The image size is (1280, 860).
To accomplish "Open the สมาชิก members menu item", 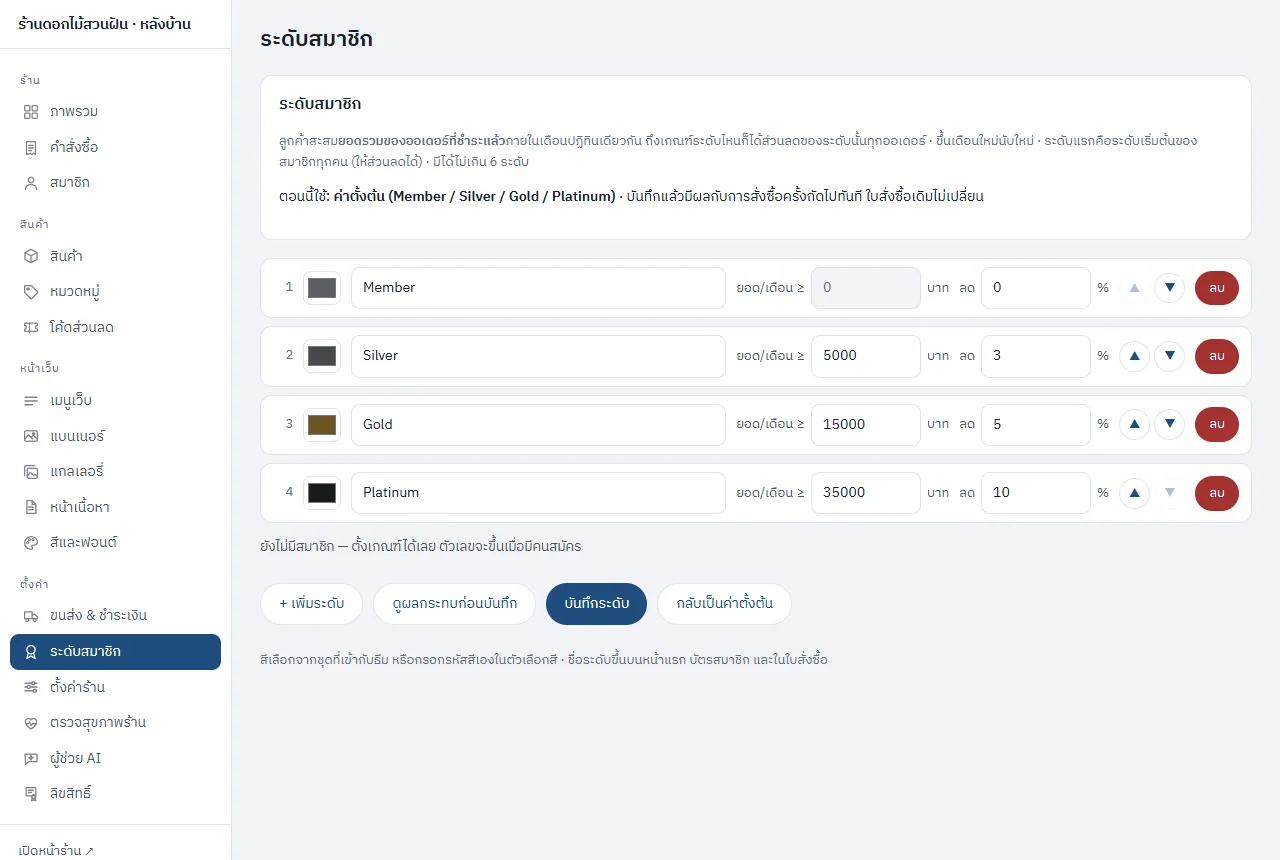I will pos(115,182).
